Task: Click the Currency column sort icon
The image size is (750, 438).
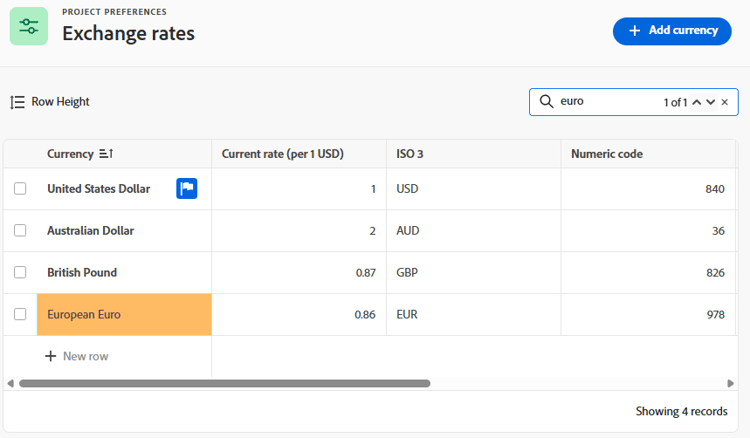Action: pos(106,153)
